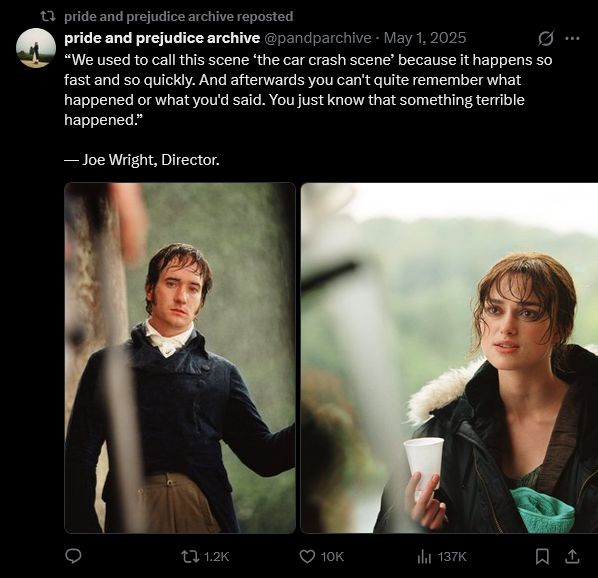Screen dimensions: 598x578
Task: Visit the @pandparchive handle link
Action: [x=317, y=38]
